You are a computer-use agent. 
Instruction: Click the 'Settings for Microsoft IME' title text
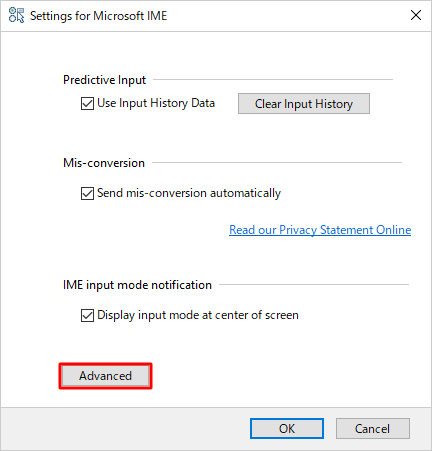(99, 16)
